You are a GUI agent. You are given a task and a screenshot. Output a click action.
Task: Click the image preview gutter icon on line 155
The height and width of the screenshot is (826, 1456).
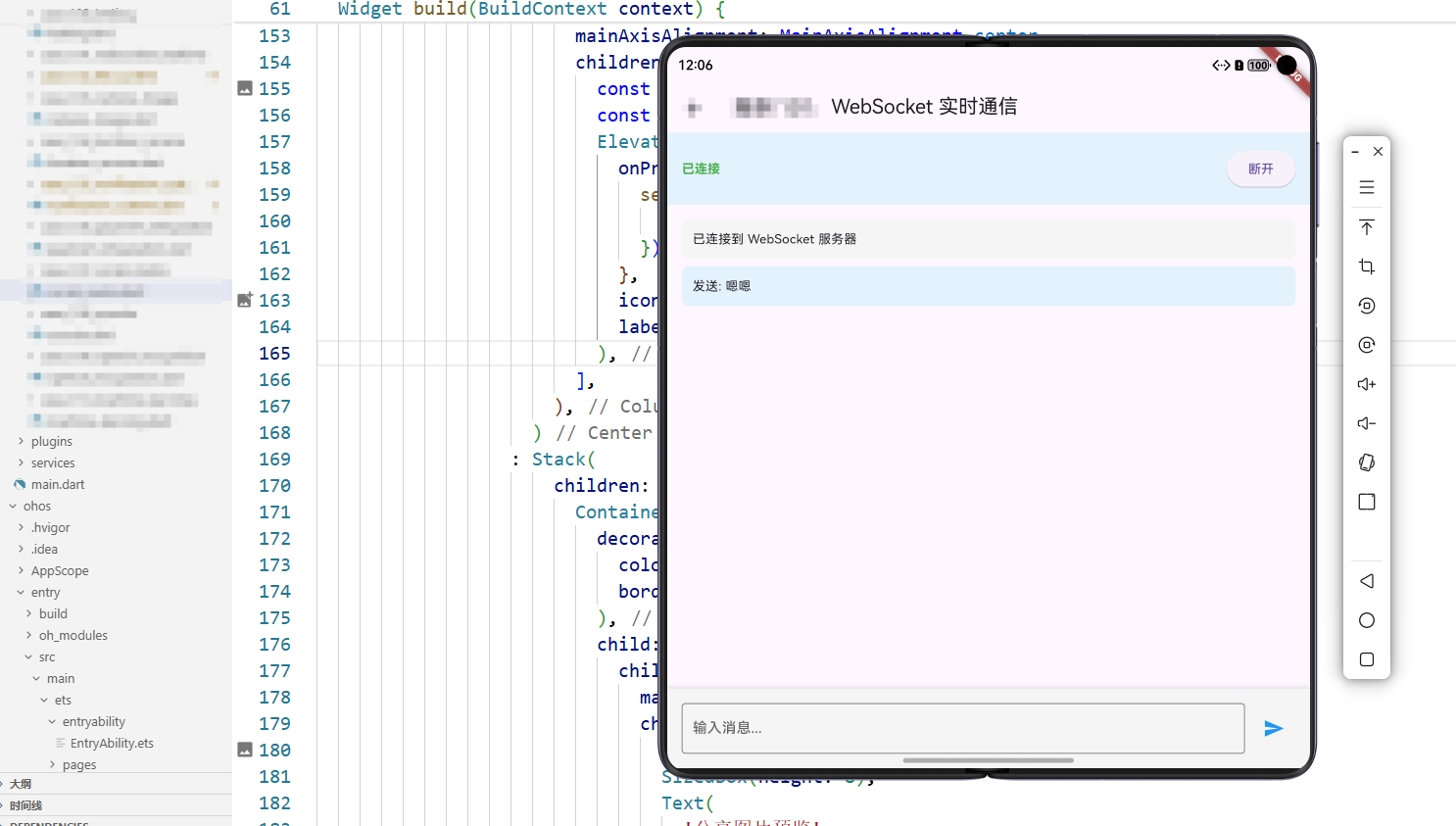pos(245,88)
